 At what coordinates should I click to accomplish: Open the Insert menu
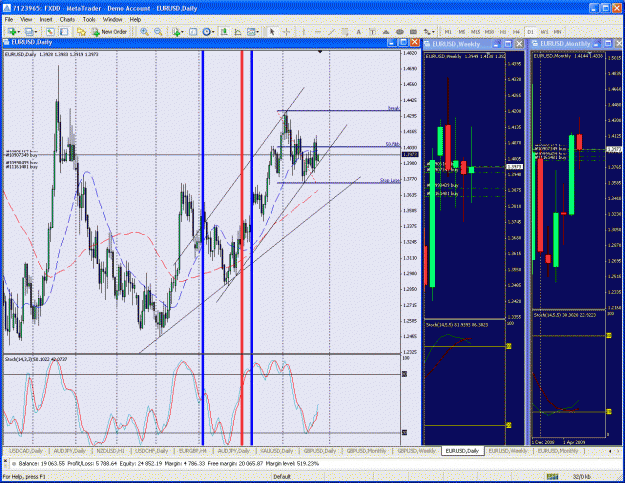coord(46,20)
